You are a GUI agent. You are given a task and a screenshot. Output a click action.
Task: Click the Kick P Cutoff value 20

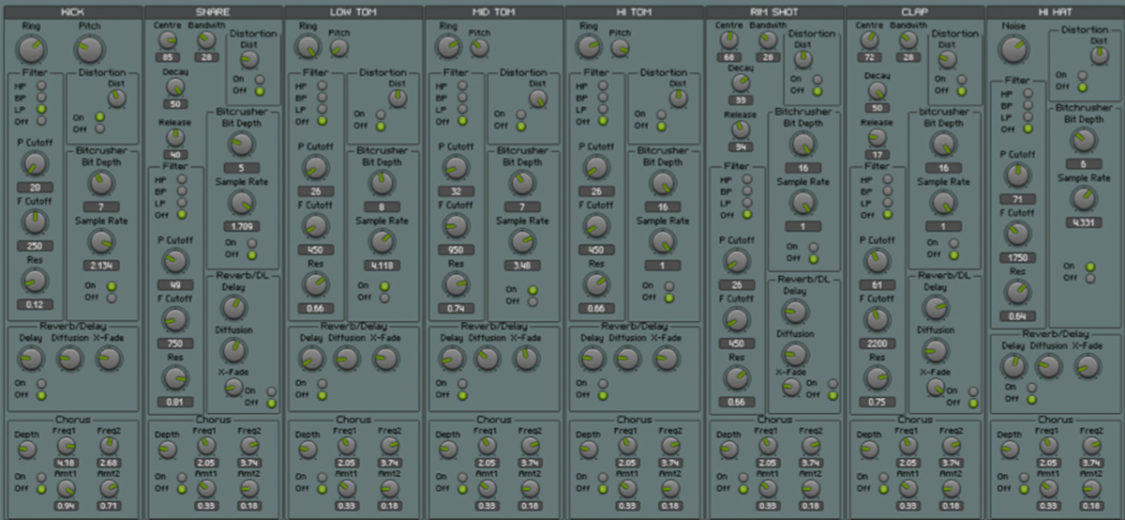click(x=34, y=188)
